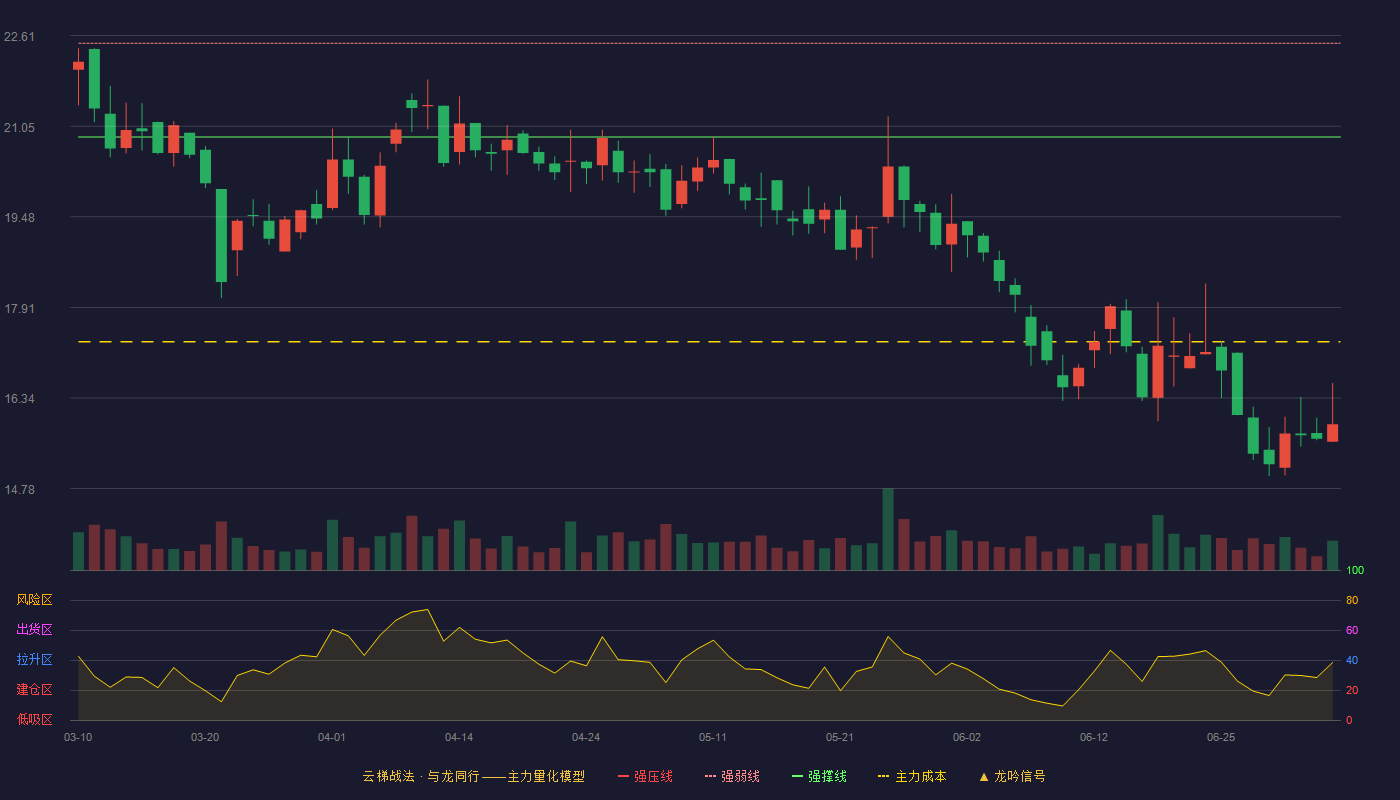Image resolution: width=1400 pixels, height=800 pixels.
Task: Click the orange 80 indicator axis value
Action: [x=1352, y=601]
